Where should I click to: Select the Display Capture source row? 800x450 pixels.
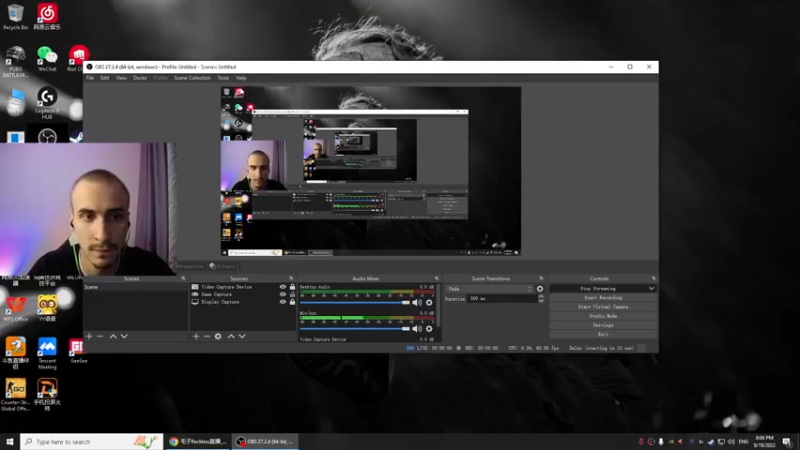(243, 302)
